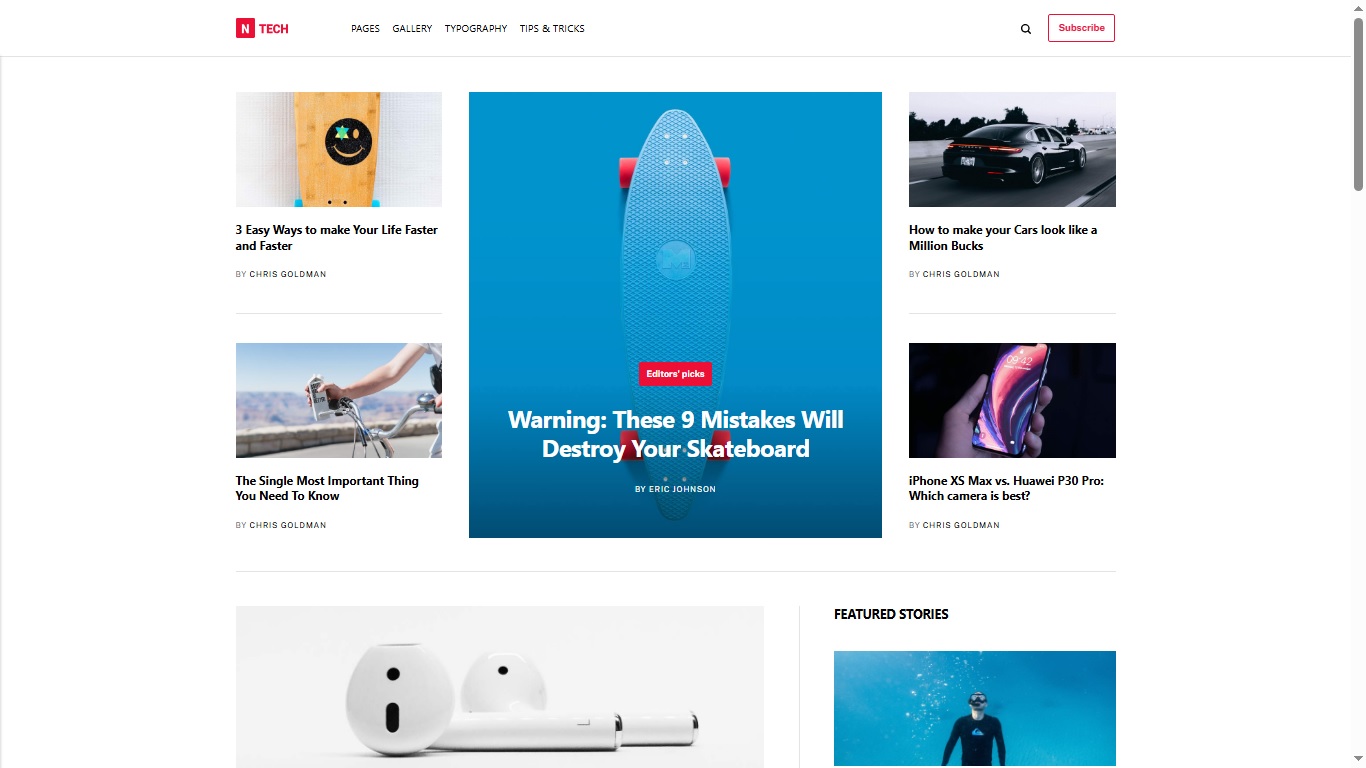Open the Editors' picks category badge

pos(675,374)
